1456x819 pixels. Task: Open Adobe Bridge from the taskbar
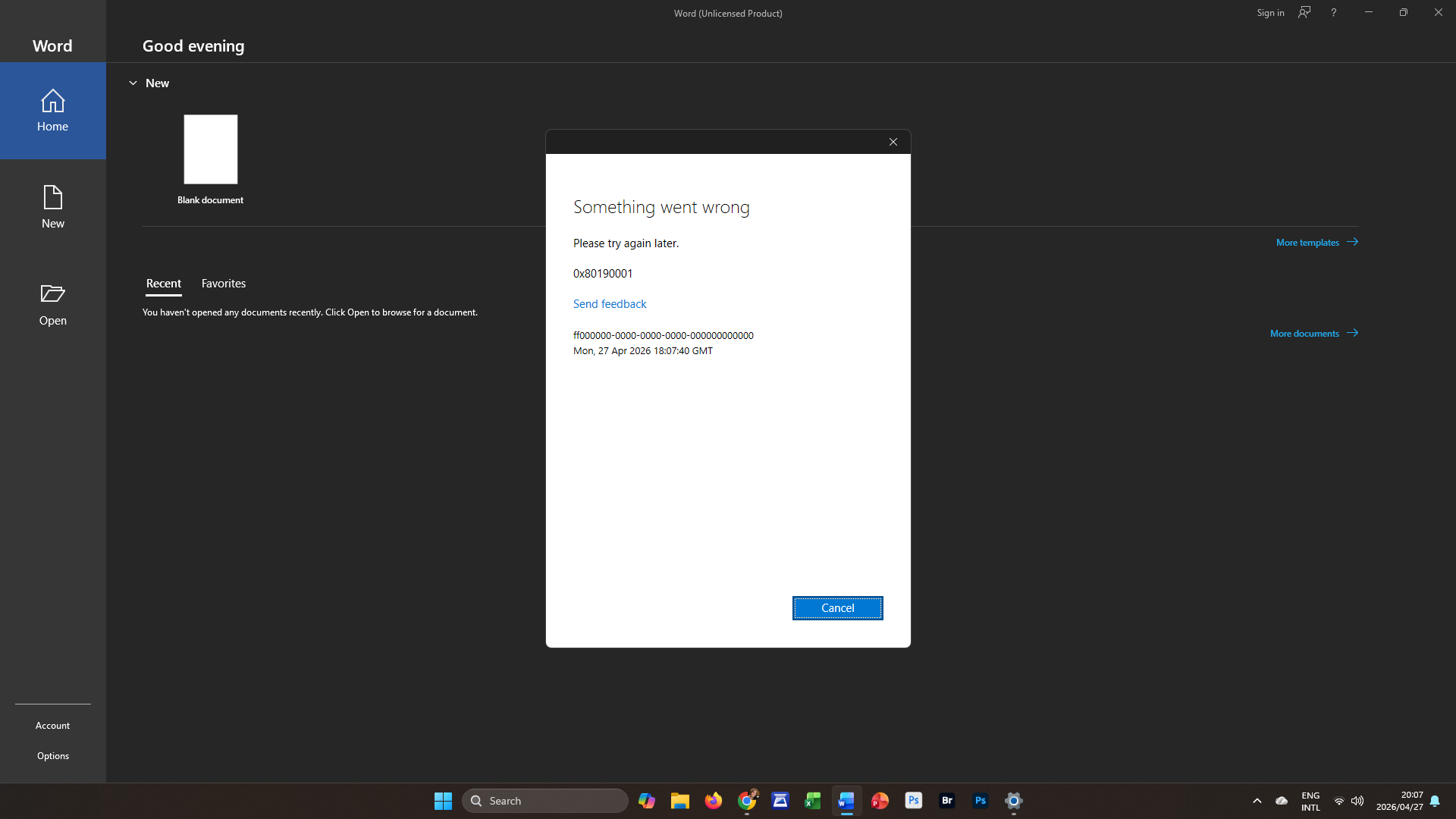pyautogui.click(x=947, y=801)
